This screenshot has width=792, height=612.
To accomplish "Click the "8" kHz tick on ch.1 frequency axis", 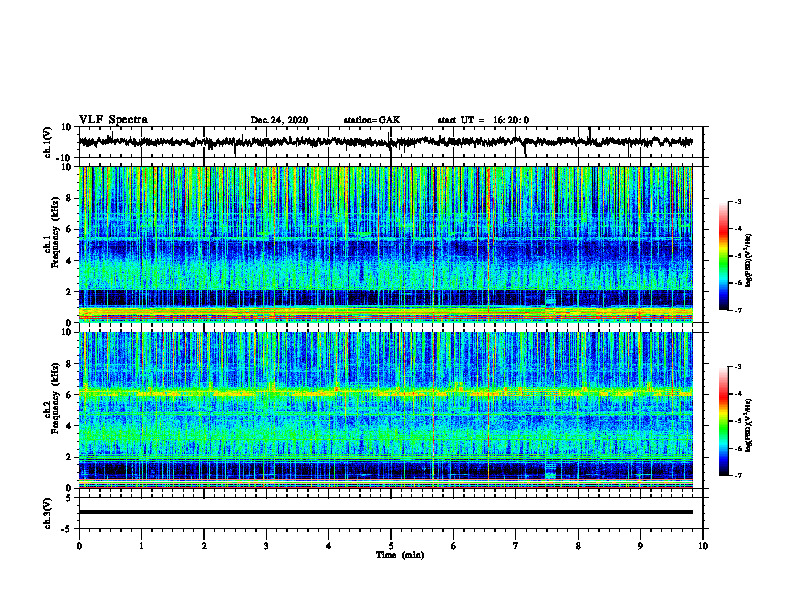I will (x=69, y=198).
